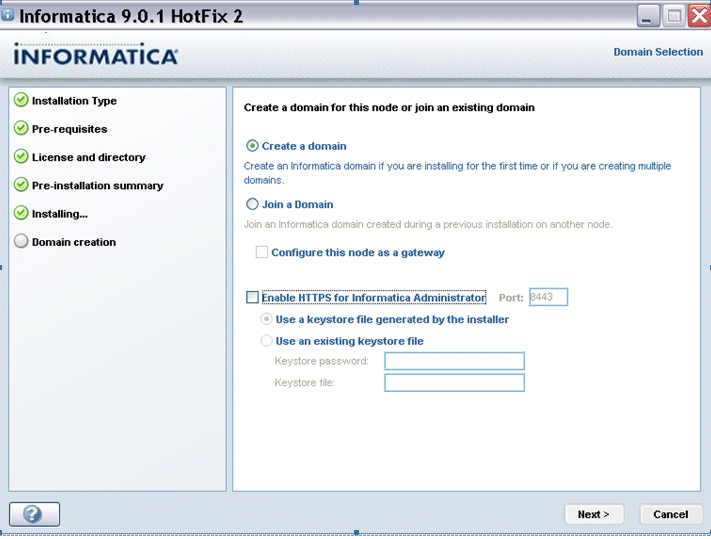Click the Installing... step label
This screenshot has width=711, height=539.
tap(60, 214)
